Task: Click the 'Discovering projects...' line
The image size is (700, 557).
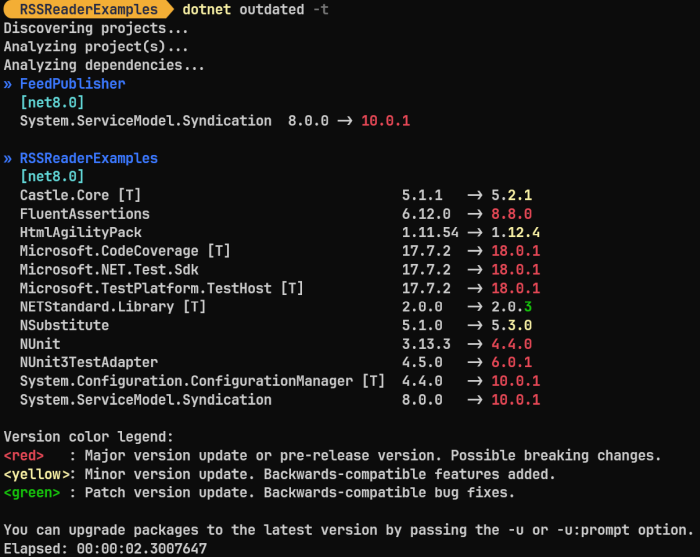Action: pos(96,28)
